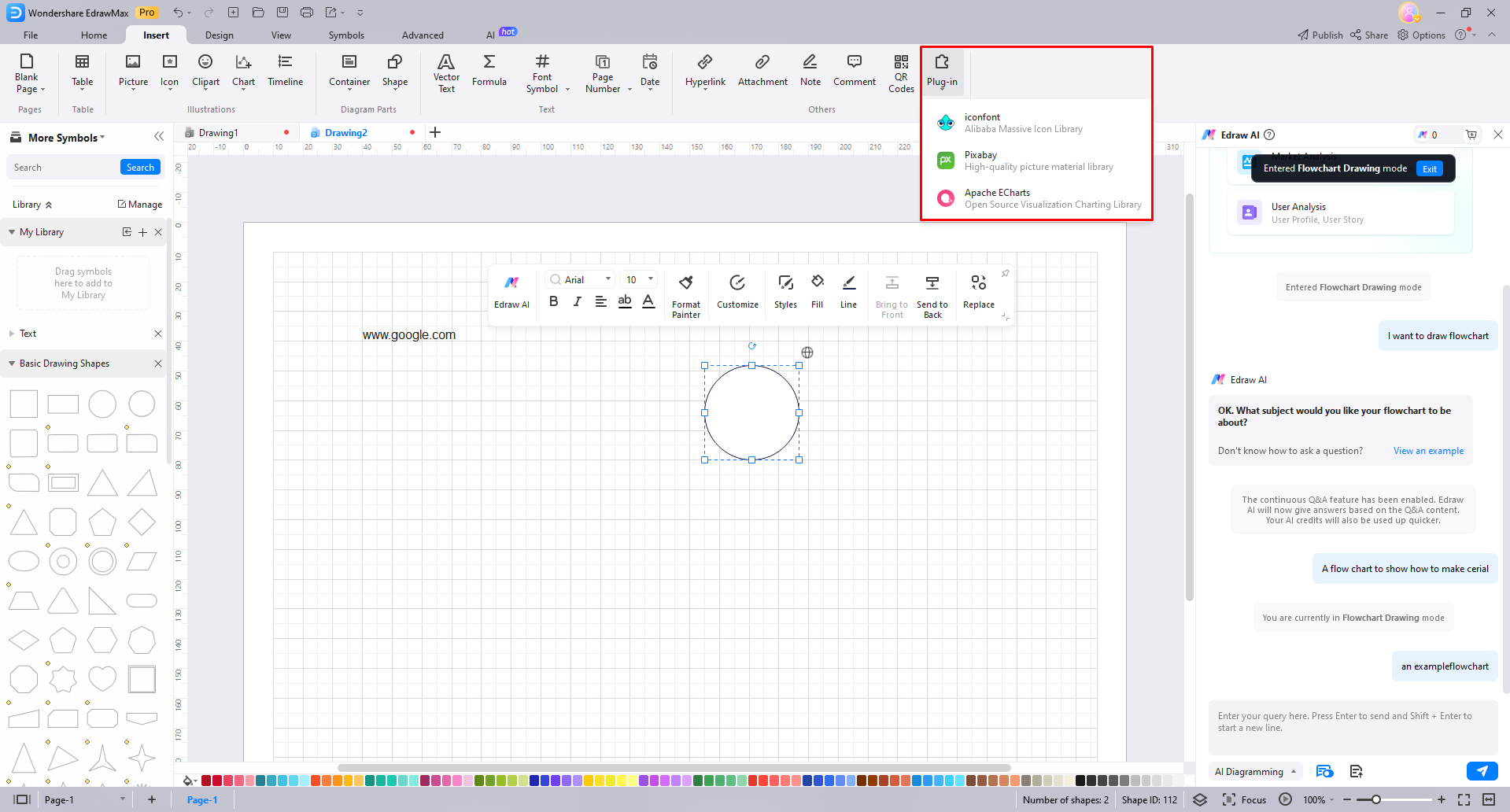1510x812 pixels.
Task: Activate the Format Painter
Action: click(x=686, y=296)
